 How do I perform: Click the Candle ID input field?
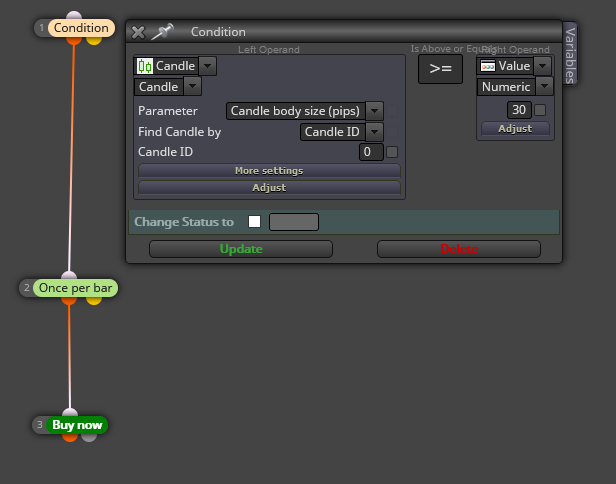point(371,152)
